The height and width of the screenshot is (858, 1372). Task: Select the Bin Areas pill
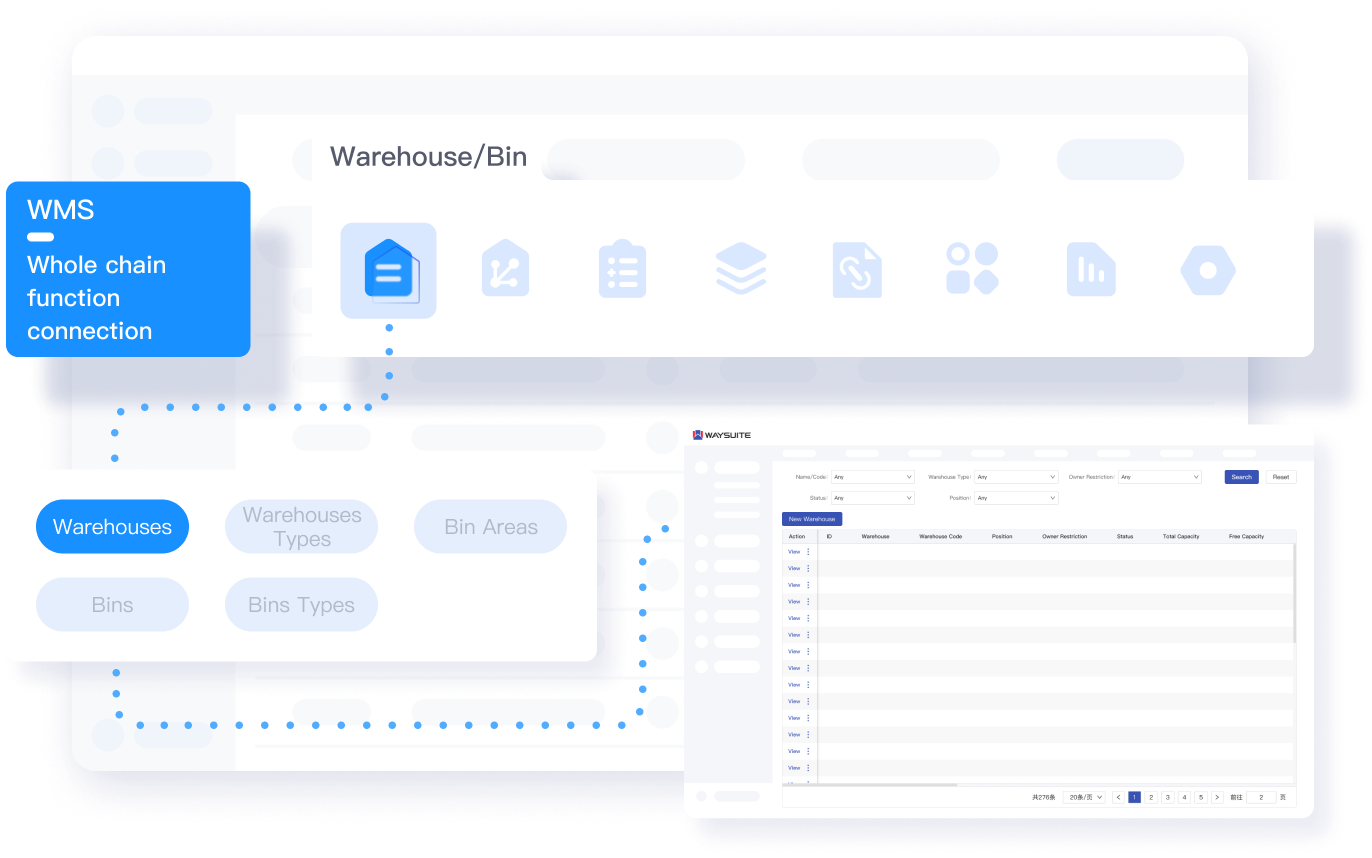[490, 527]
